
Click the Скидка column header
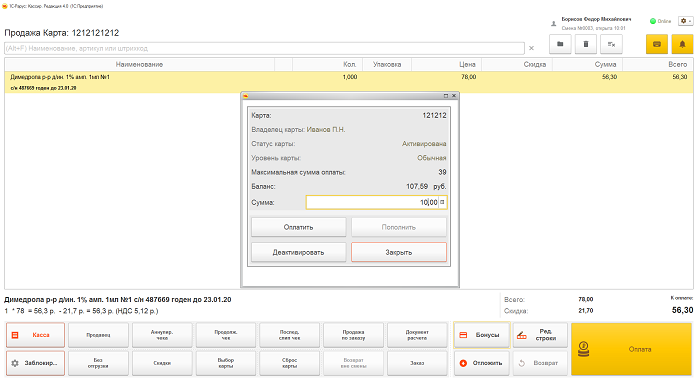[517, 64]
